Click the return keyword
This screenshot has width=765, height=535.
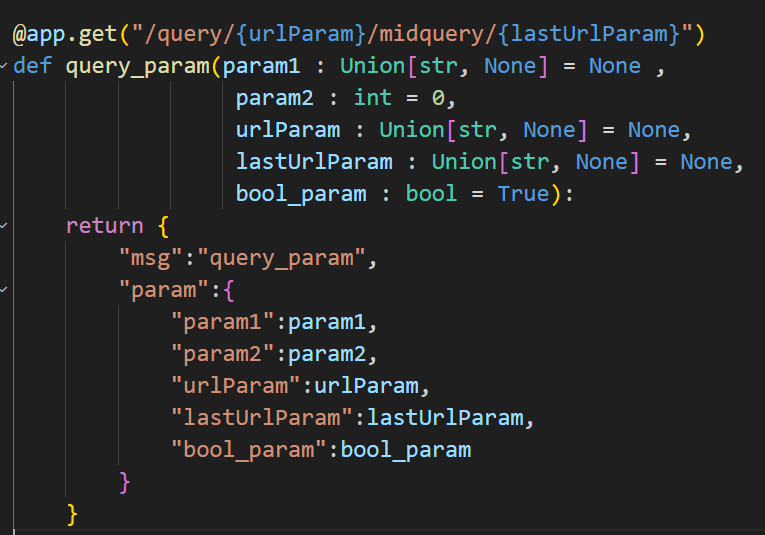click(104, 226)
